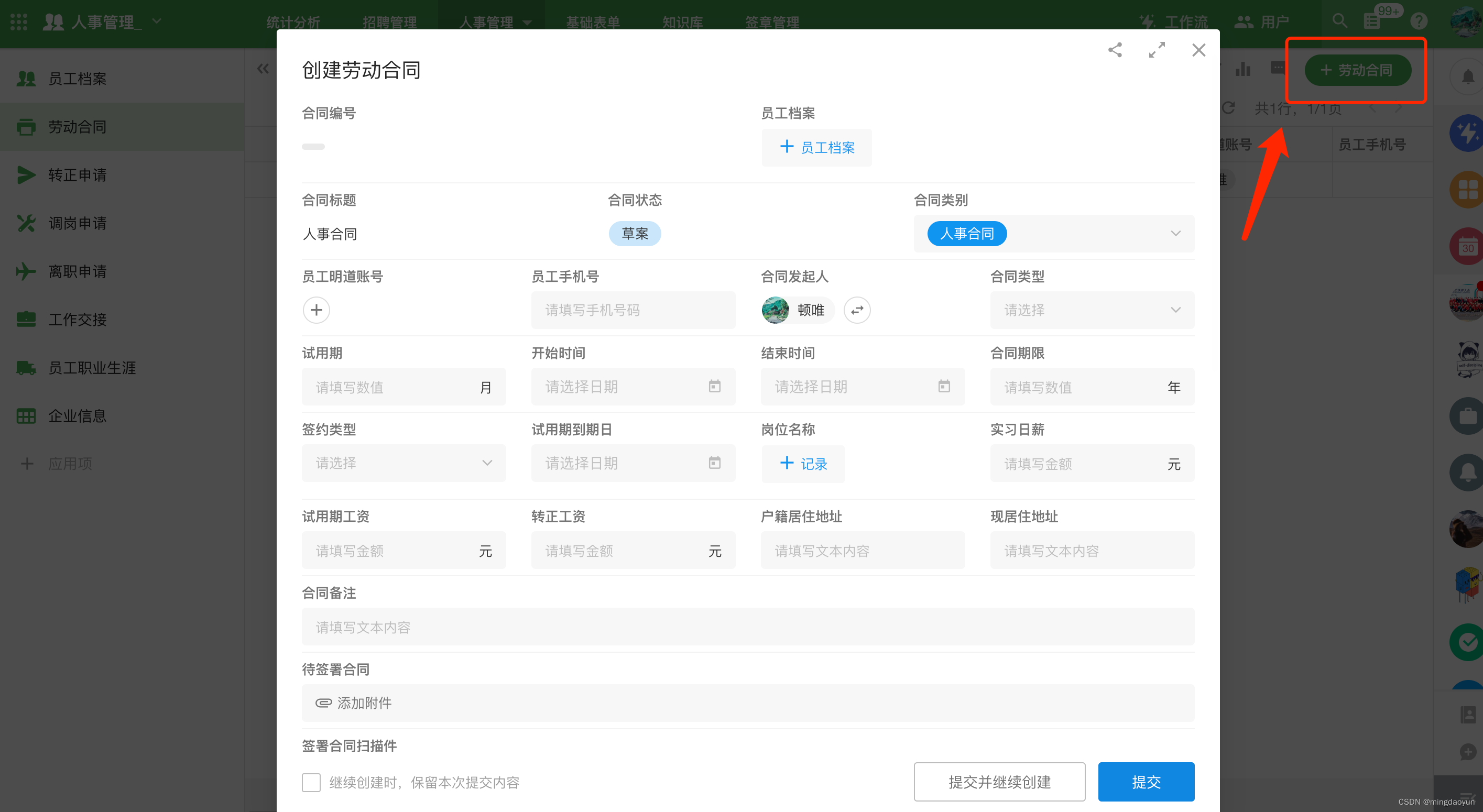Click the round plus under 员工明道账号
The height and width of the screenshot is (812, 1483).
click(316, 310)
